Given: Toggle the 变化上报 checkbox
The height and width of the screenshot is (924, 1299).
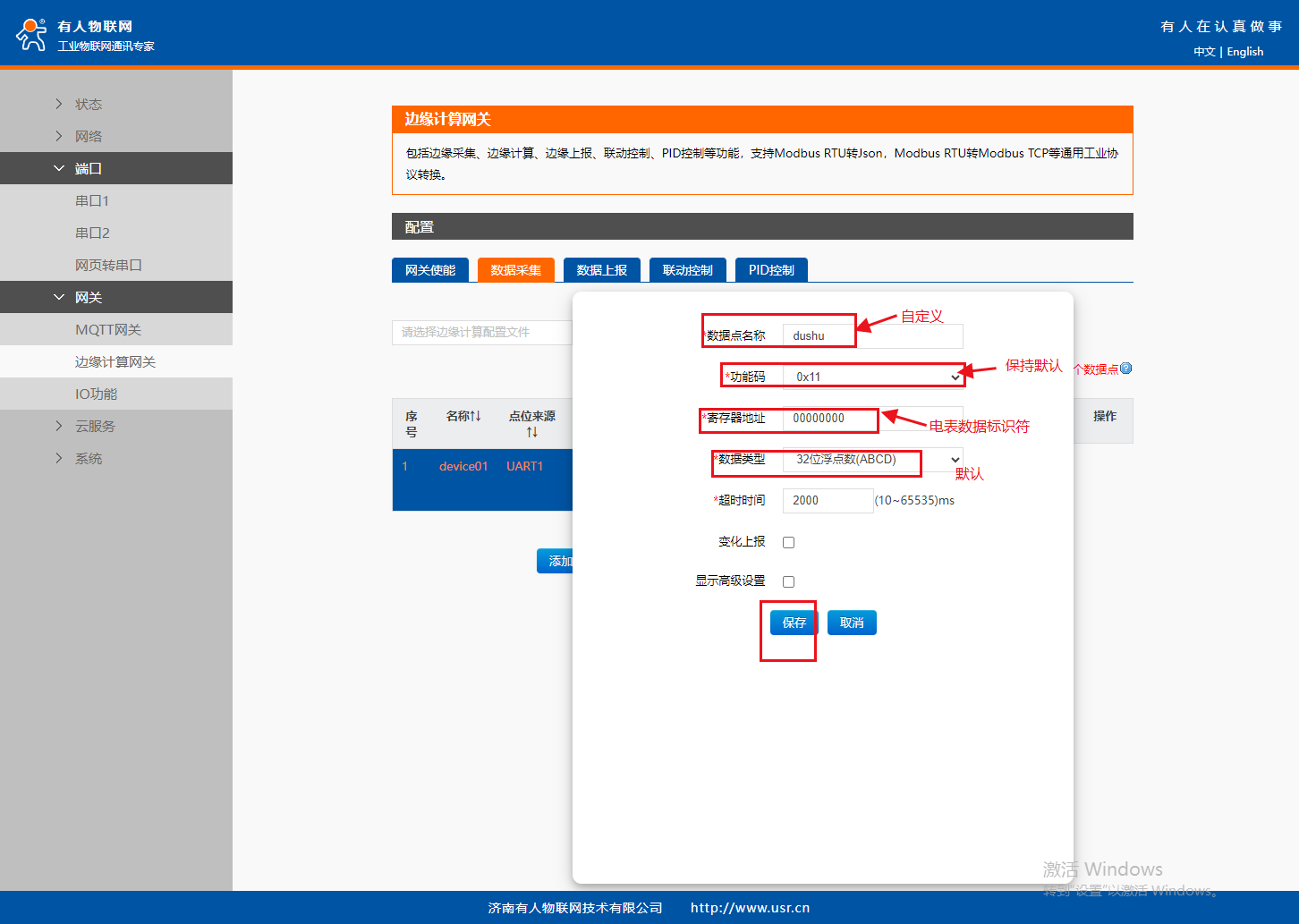Looking at the screenshot, I should (x=788, y=542).
